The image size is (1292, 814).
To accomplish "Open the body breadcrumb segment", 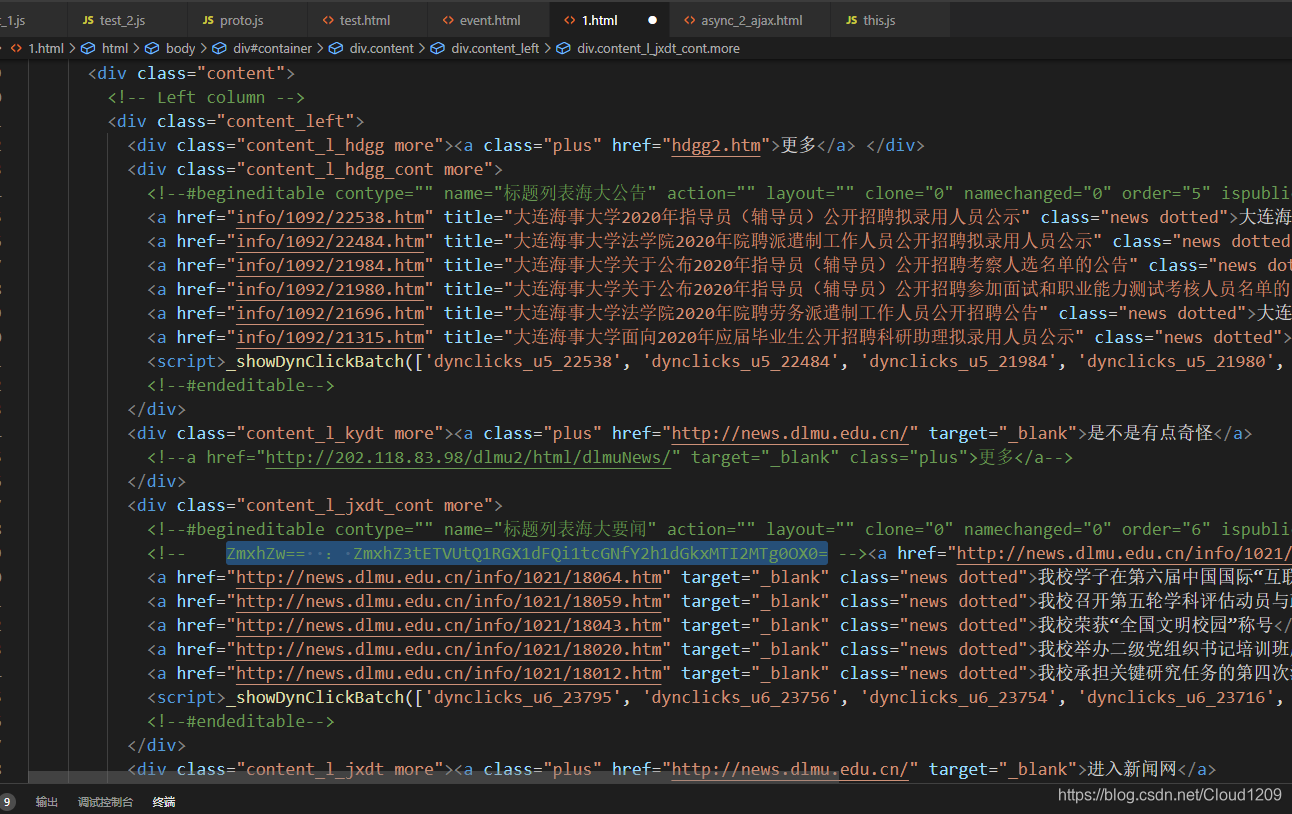I will [181, 48].
